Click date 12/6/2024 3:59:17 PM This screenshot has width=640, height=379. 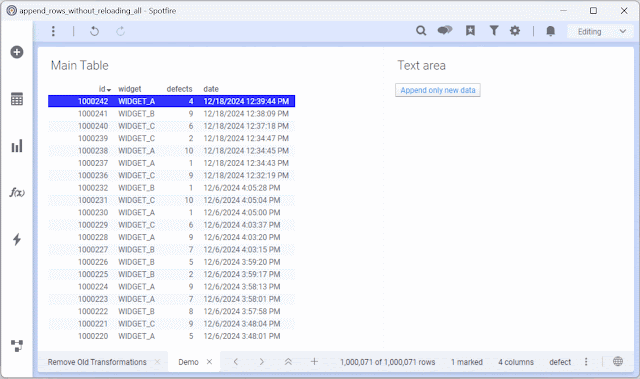[x=242, y=274]
